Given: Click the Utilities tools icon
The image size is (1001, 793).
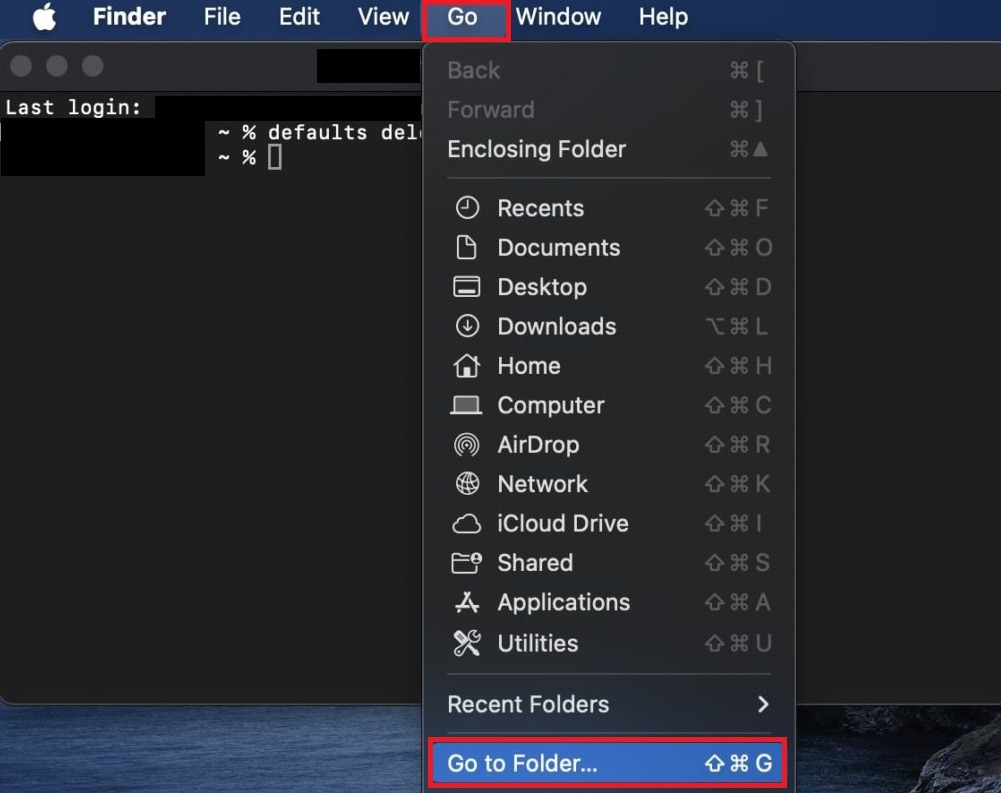Looking at the screenshot, I should [467, 643].
